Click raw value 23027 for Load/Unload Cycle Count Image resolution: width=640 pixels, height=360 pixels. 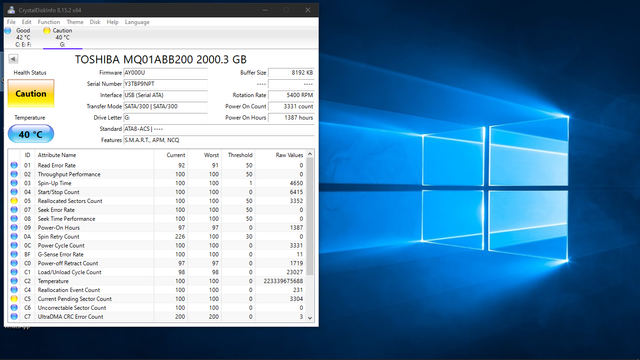click(295, 272)
